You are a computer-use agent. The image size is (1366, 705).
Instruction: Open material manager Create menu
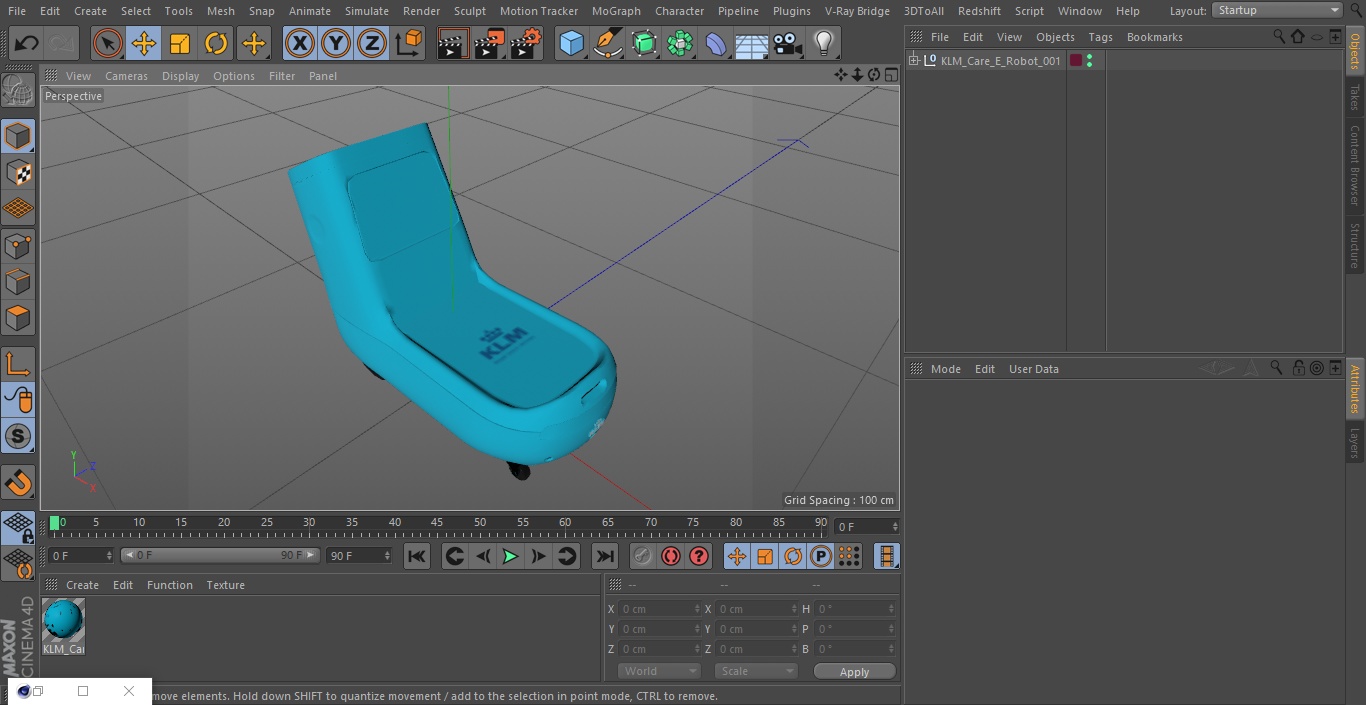point(82,585)
